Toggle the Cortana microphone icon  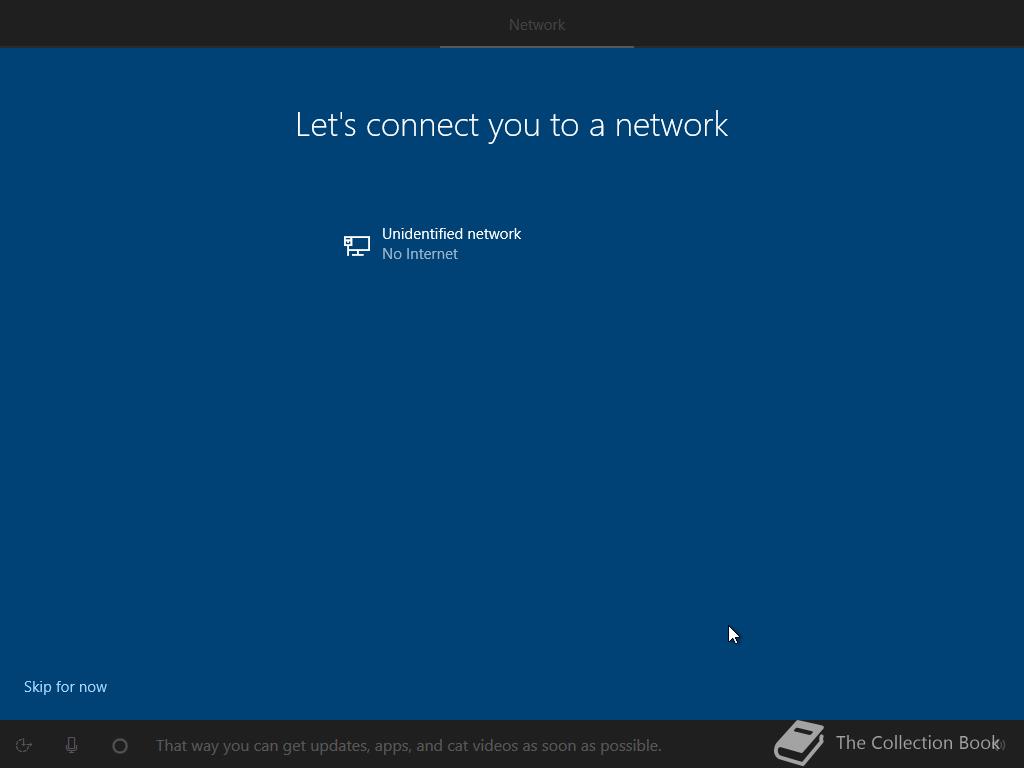[72, 745]
